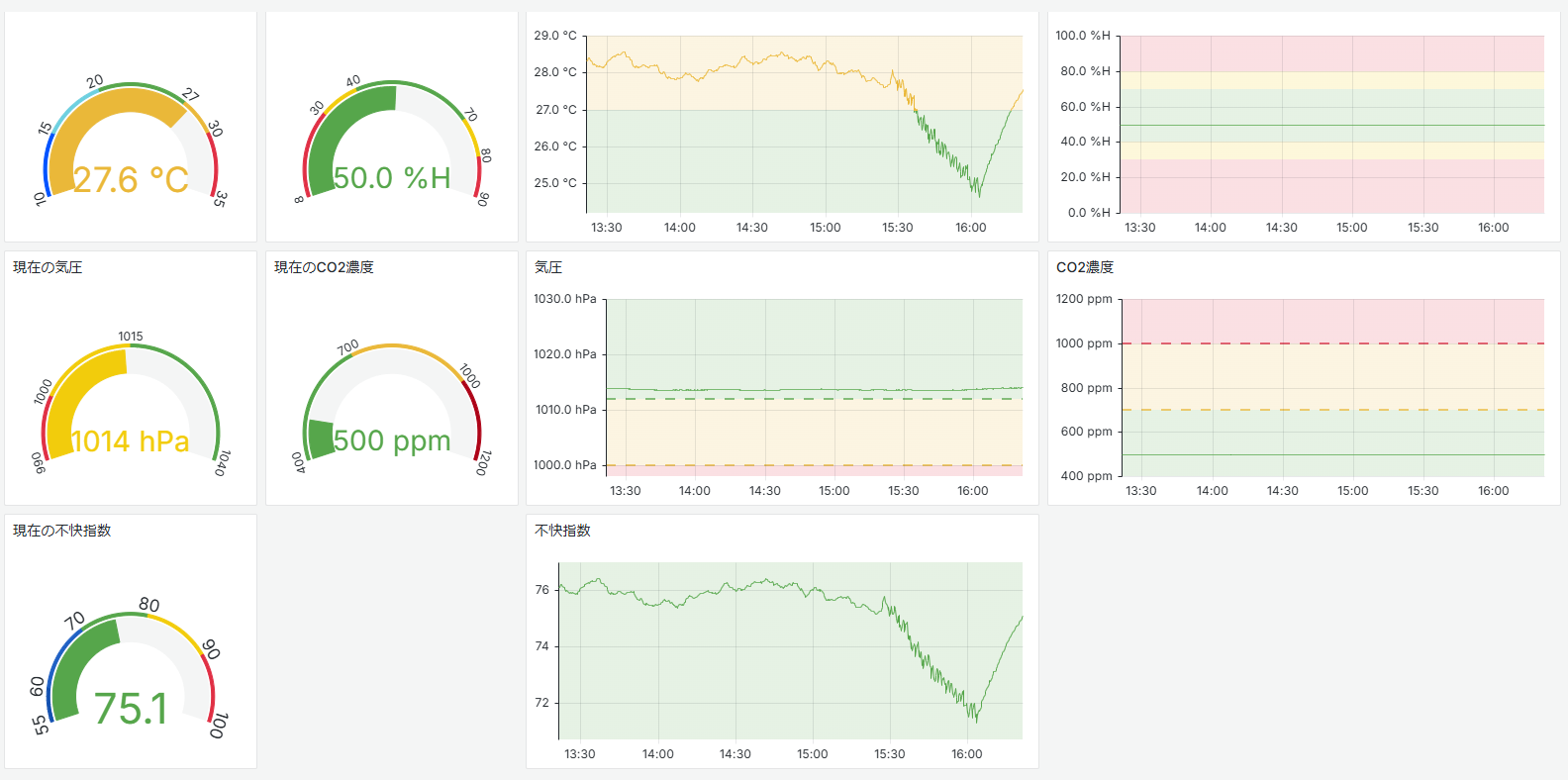
Task: Click the red 1000 ppm dashed threshold line
Action: point(1332,343)
